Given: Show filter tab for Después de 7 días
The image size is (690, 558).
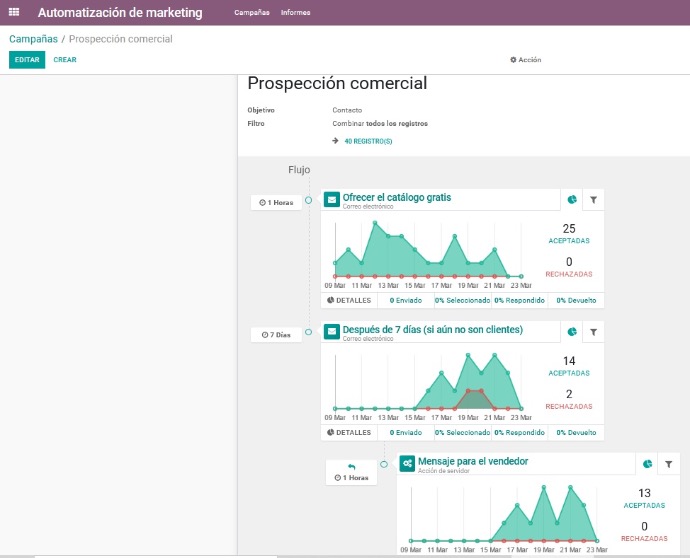Looking at the screenshot, I should pos(593,332).
